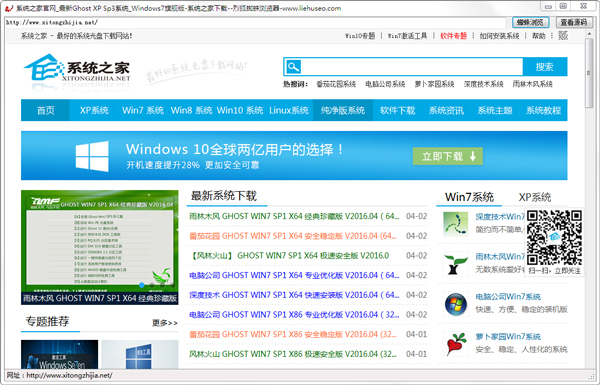Click the 雨林木风Win7 sprout icon
This screenshot has height=385, width=600.
[x=456, y=264]
